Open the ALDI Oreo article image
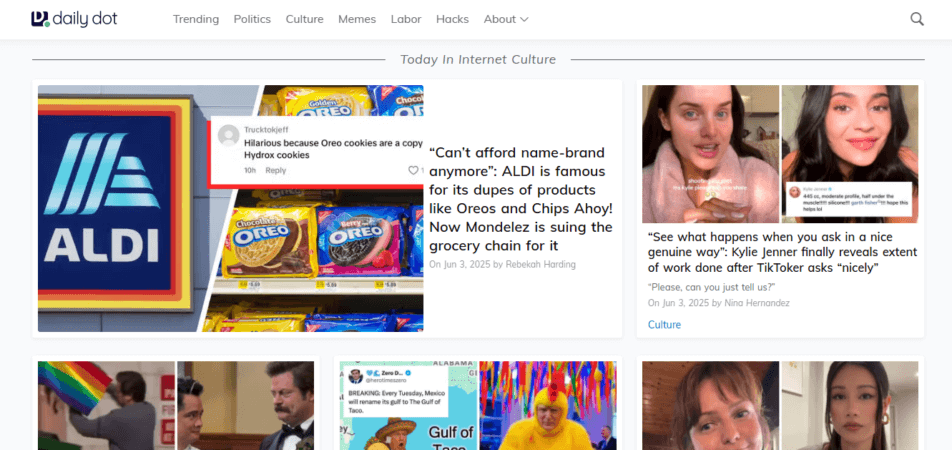 230,208
